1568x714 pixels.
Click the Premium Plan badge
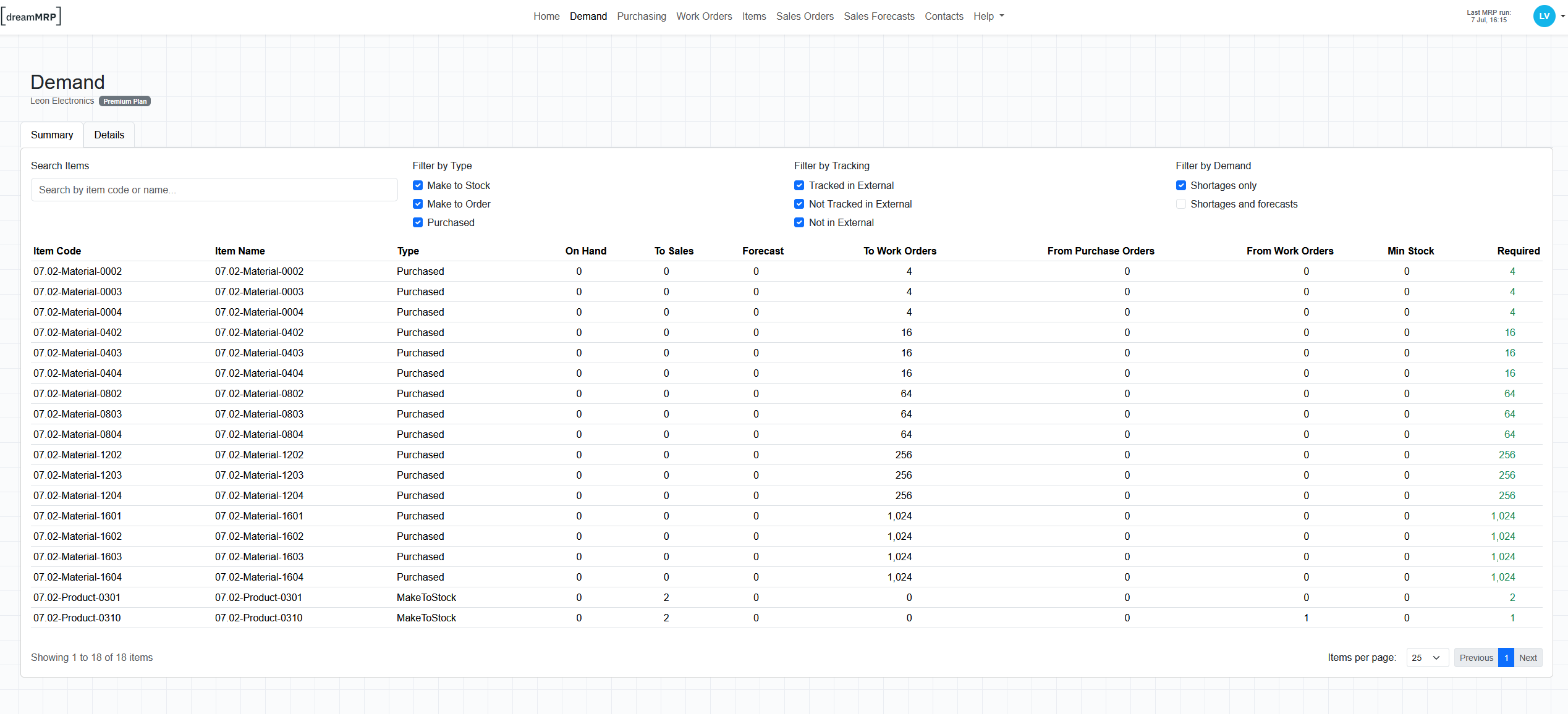click(125, 101)
